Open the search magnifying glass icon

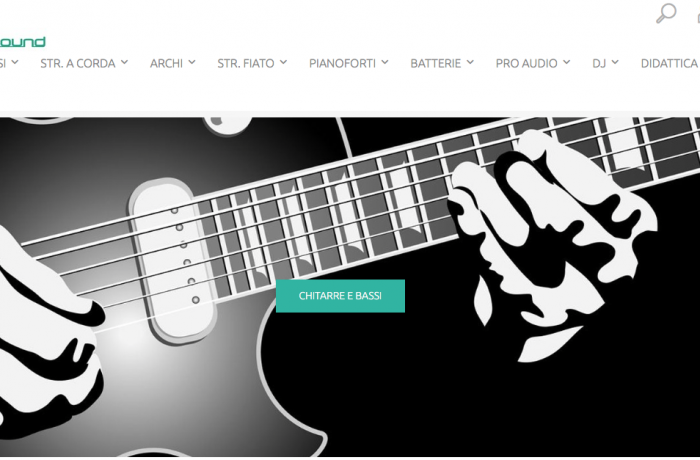point(666,13)
